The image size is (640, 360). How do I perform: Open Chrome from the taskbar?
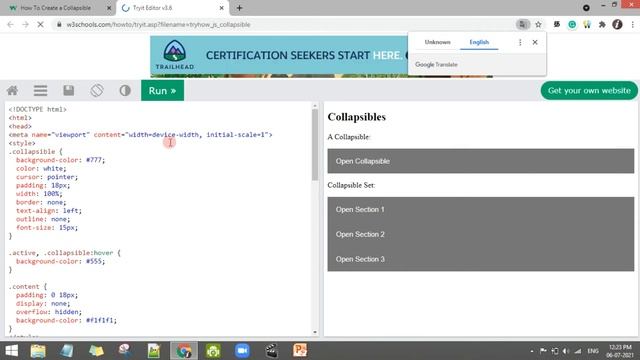pos(184,351)
